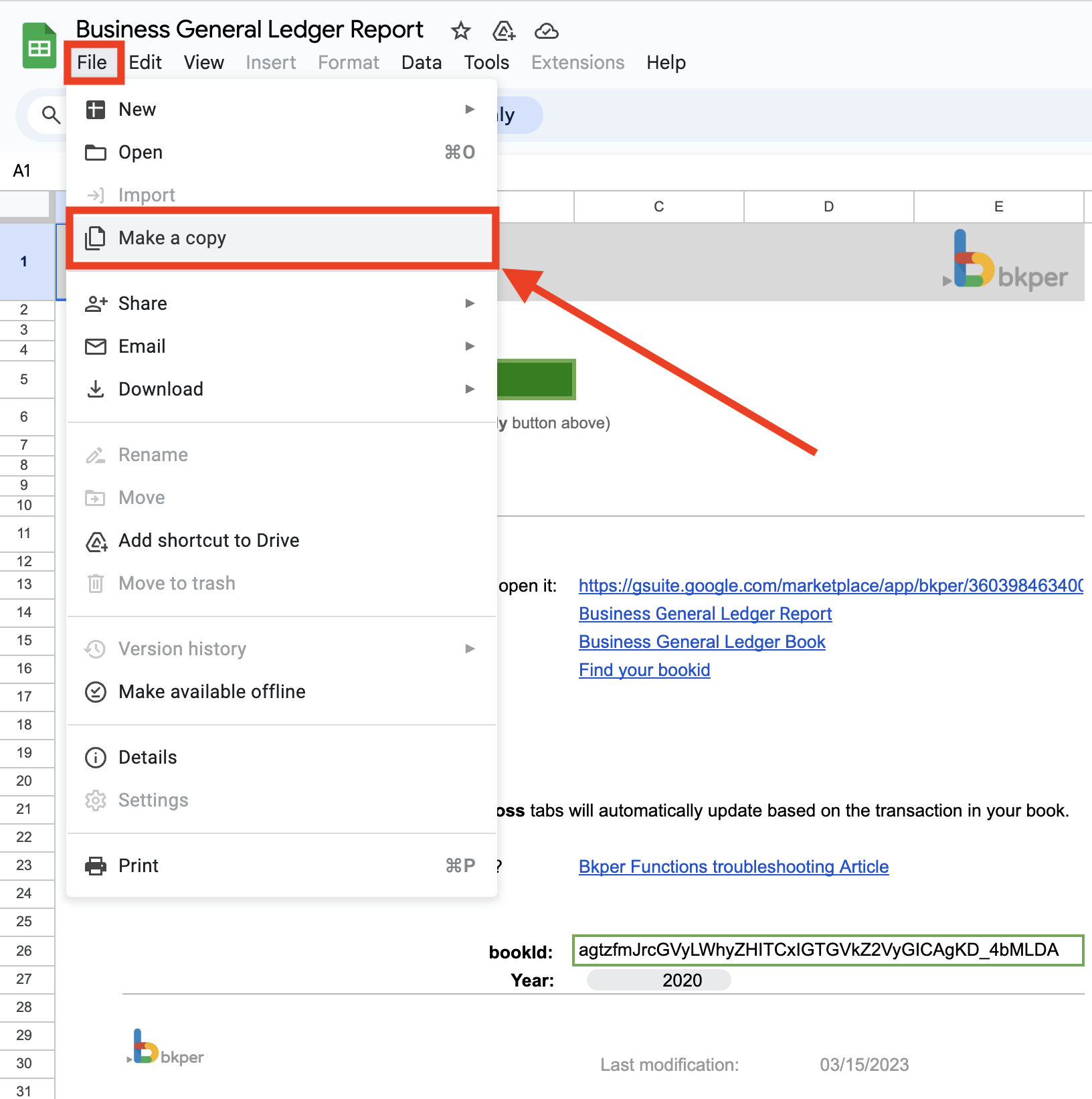Open the Tools menu

[486, 62]
